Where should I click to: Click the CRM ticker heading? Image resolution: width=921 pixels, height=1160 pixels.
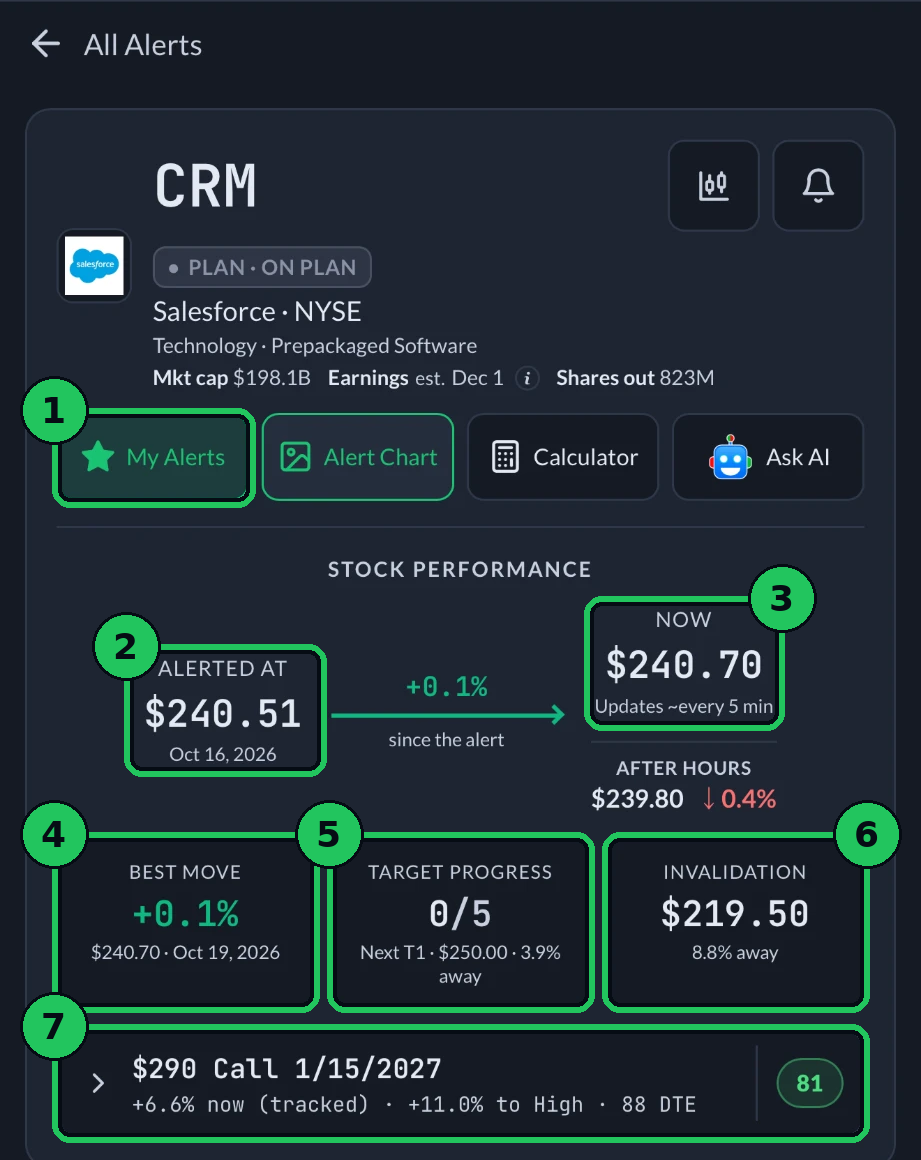(206, 186)
